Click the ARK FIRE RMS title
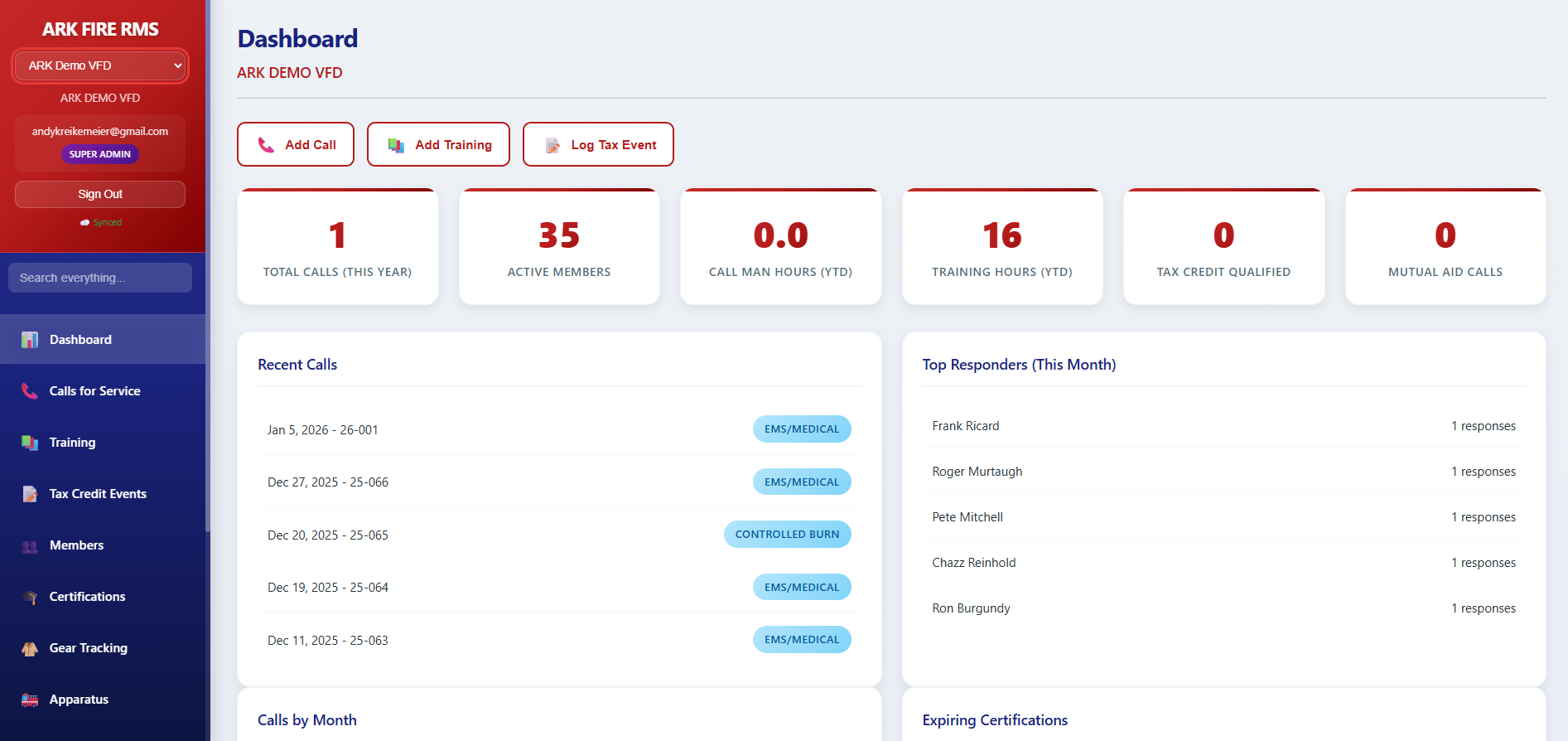Screen dimensions: 1568x741 100,29
